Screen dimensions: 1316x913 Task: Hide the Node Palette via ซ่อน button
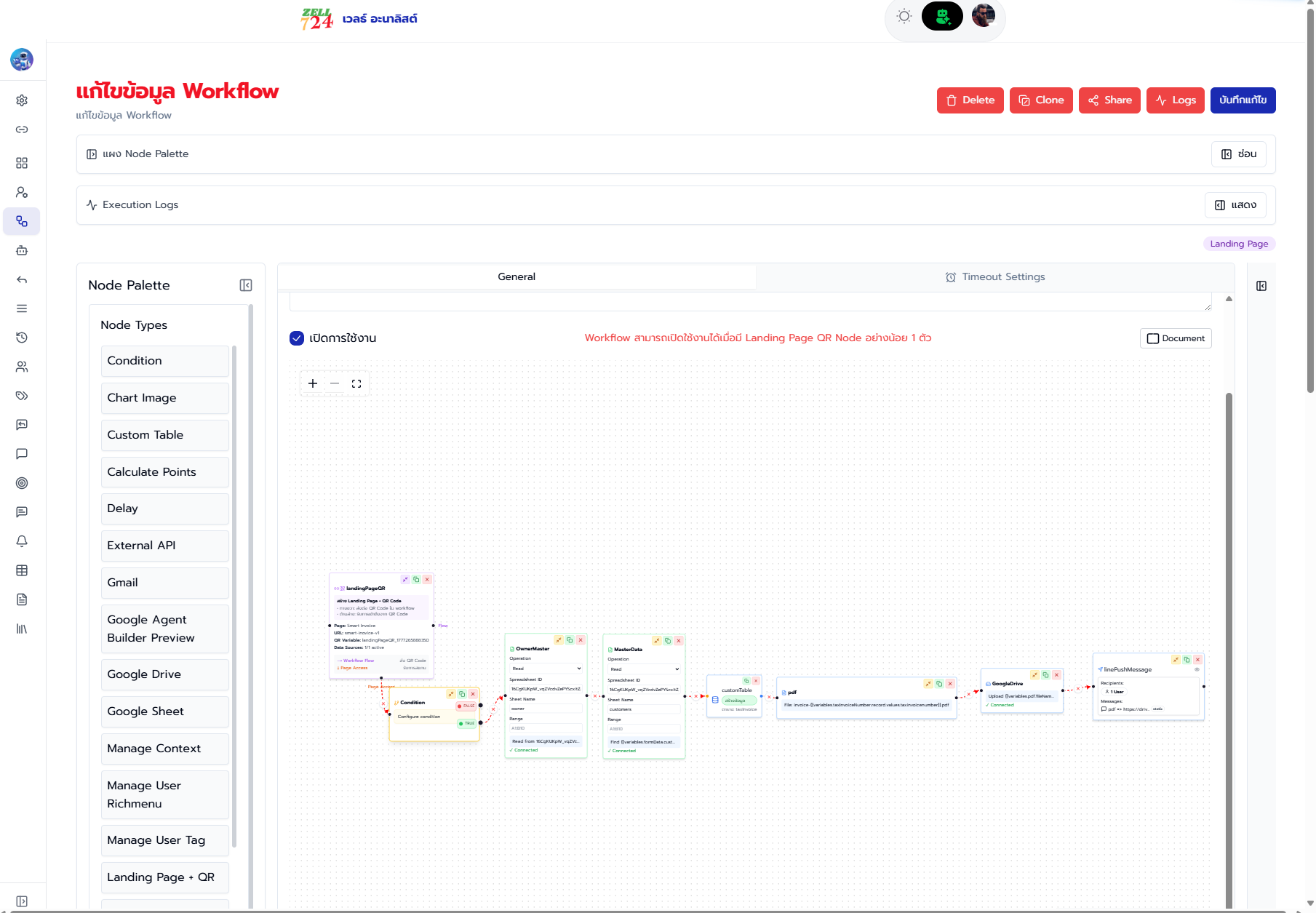coord(1239,154)
